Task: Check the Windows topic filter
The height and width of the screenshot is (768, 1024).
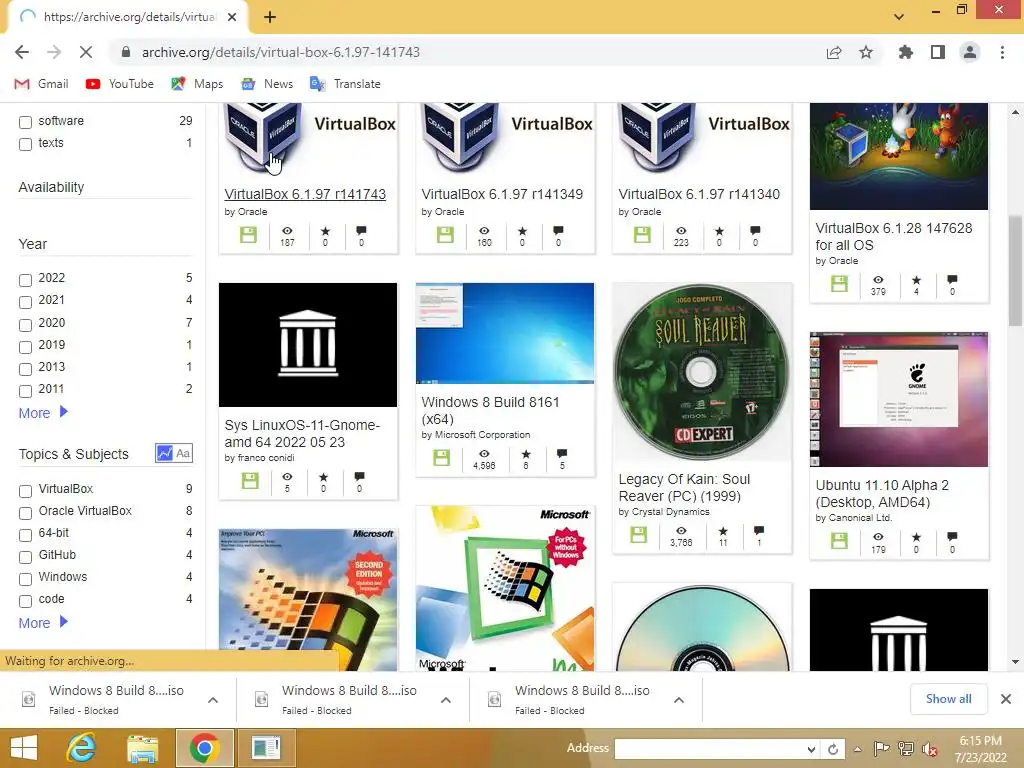Action: (x=25, y=579)
